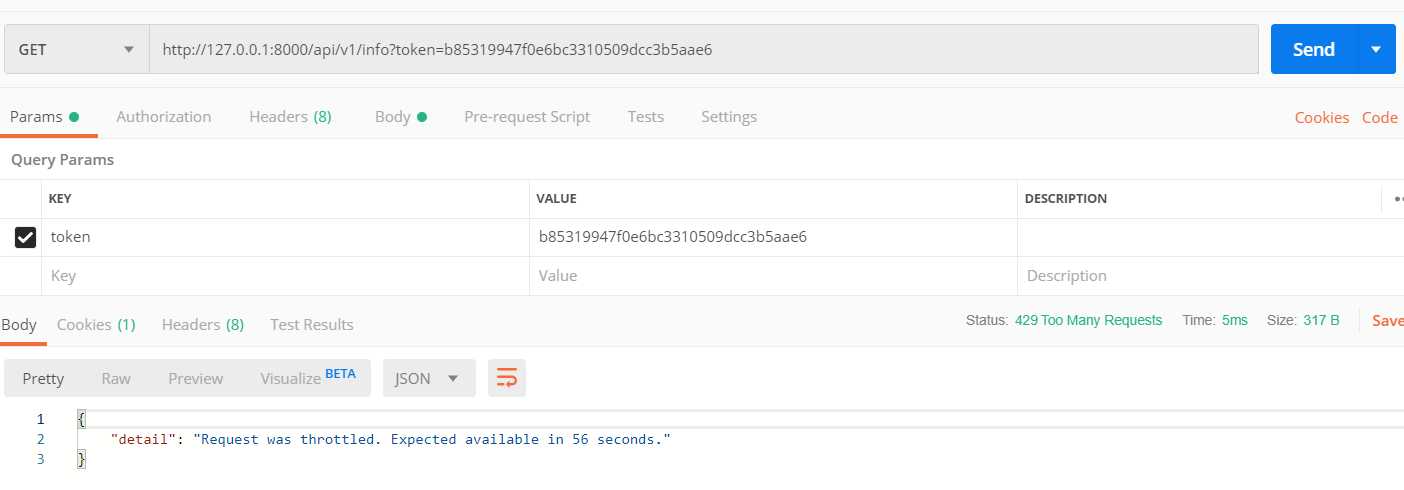1404x490 pixels.
Task: Click the request URL field
Action: point(704,49)
